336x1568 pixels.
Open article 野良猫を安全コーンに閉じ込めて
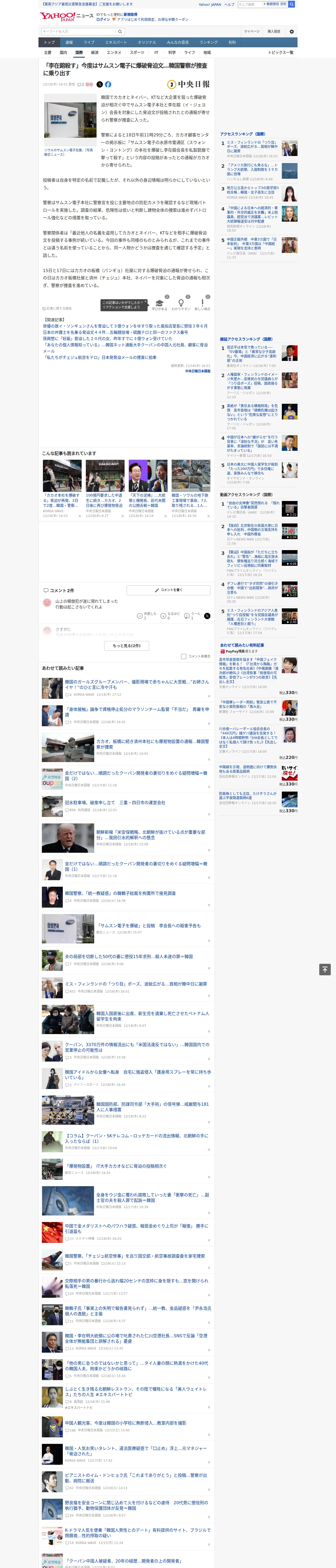(x=137, y=1505)
